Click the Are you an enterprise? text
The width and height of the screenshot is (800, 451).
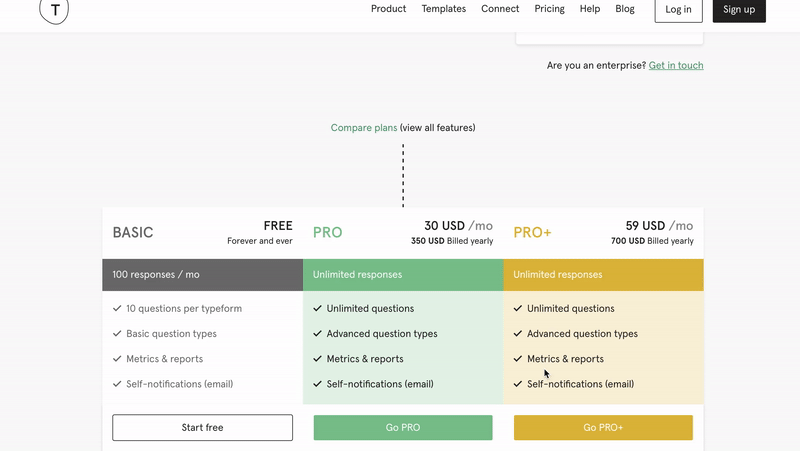[x=596, y=65]
